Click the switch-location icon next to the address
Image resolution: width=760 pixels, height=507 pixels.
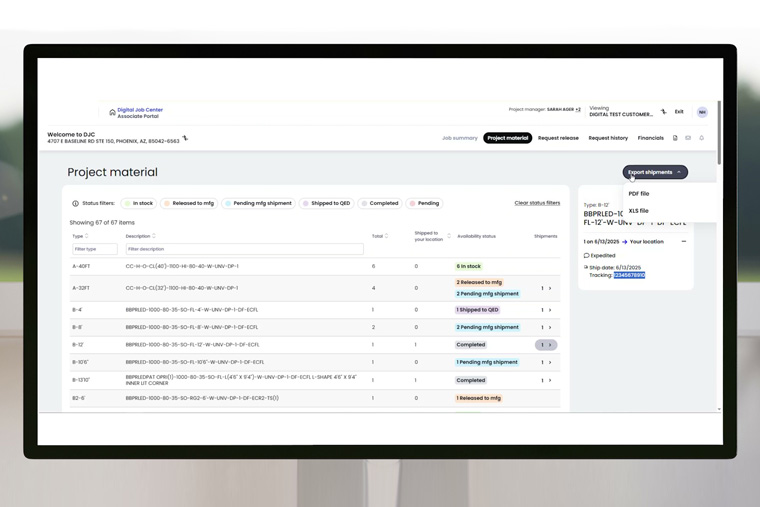click(185, 139)
